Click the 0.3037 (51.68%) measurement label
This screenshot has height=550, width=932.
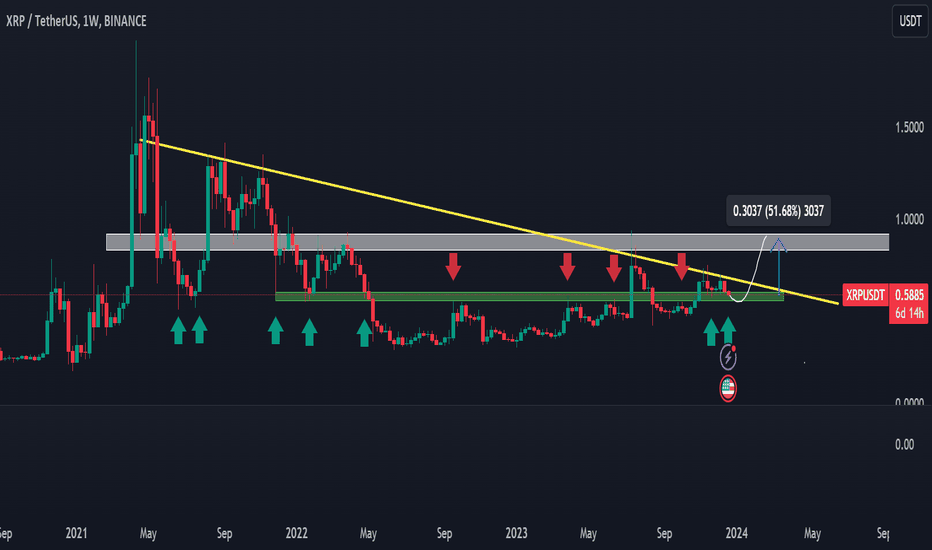(x=778, y=211)
